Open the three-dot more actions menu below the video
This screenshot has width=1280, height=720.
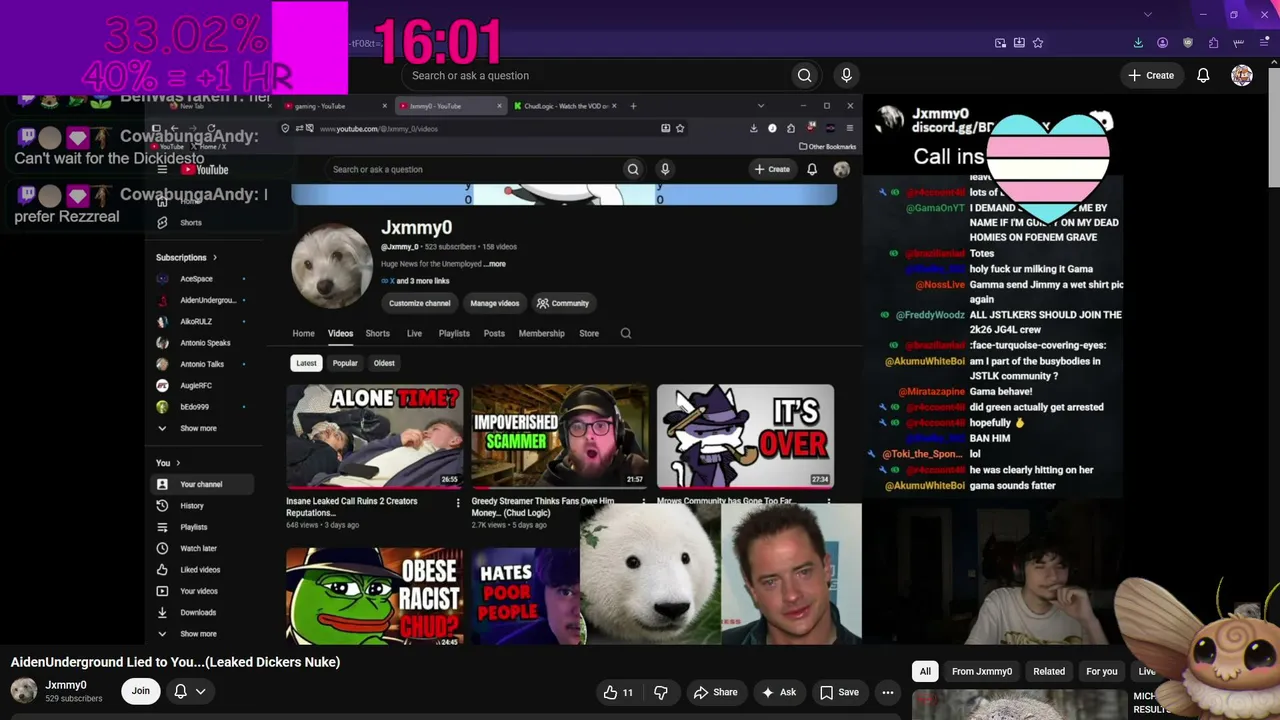click(887, 692)
